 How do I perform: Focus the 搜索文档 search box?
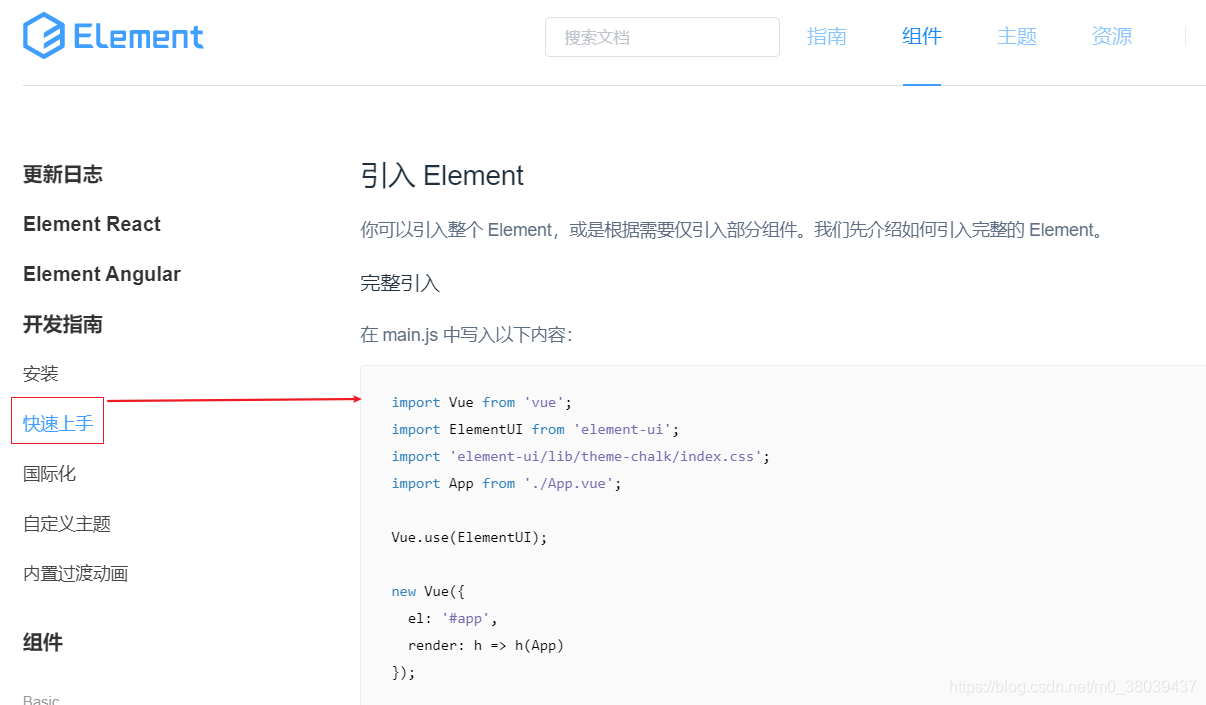pos(662,37)
